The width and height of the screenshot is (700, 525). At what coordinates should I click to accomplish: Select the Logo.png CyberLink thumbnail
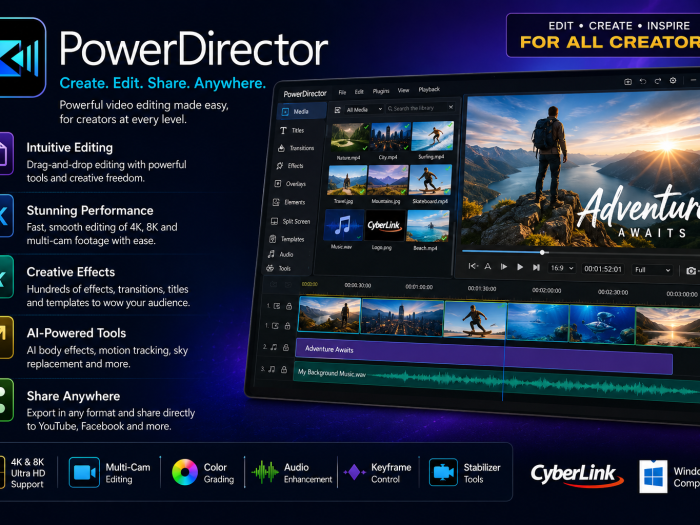385,225
